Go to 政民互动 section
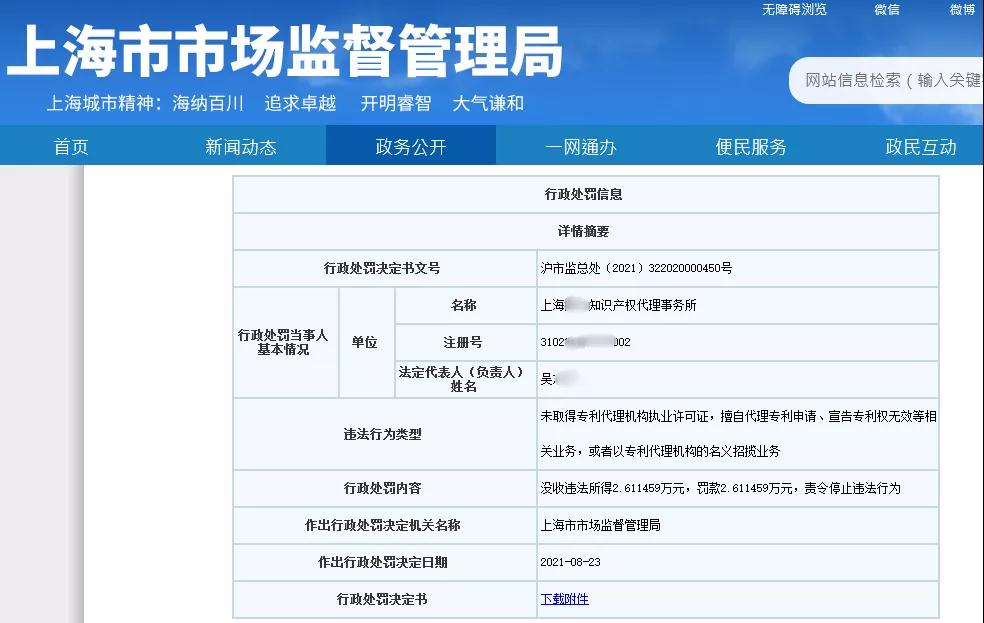Screen dimensions: 984x623 (x=921, y=147)
